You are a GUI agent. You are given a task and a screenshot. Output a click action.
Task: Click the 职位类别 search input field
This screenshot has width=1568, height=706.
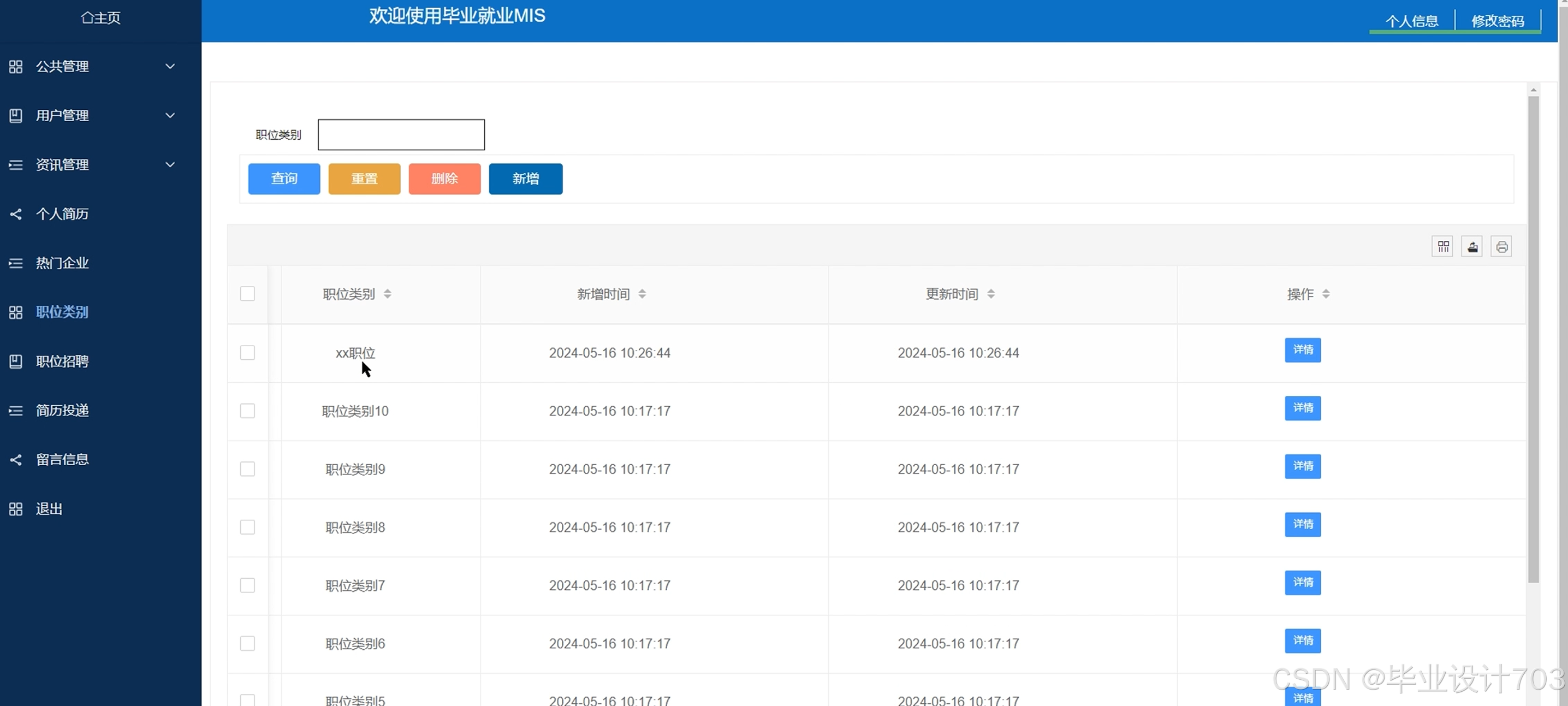[401, 134]
